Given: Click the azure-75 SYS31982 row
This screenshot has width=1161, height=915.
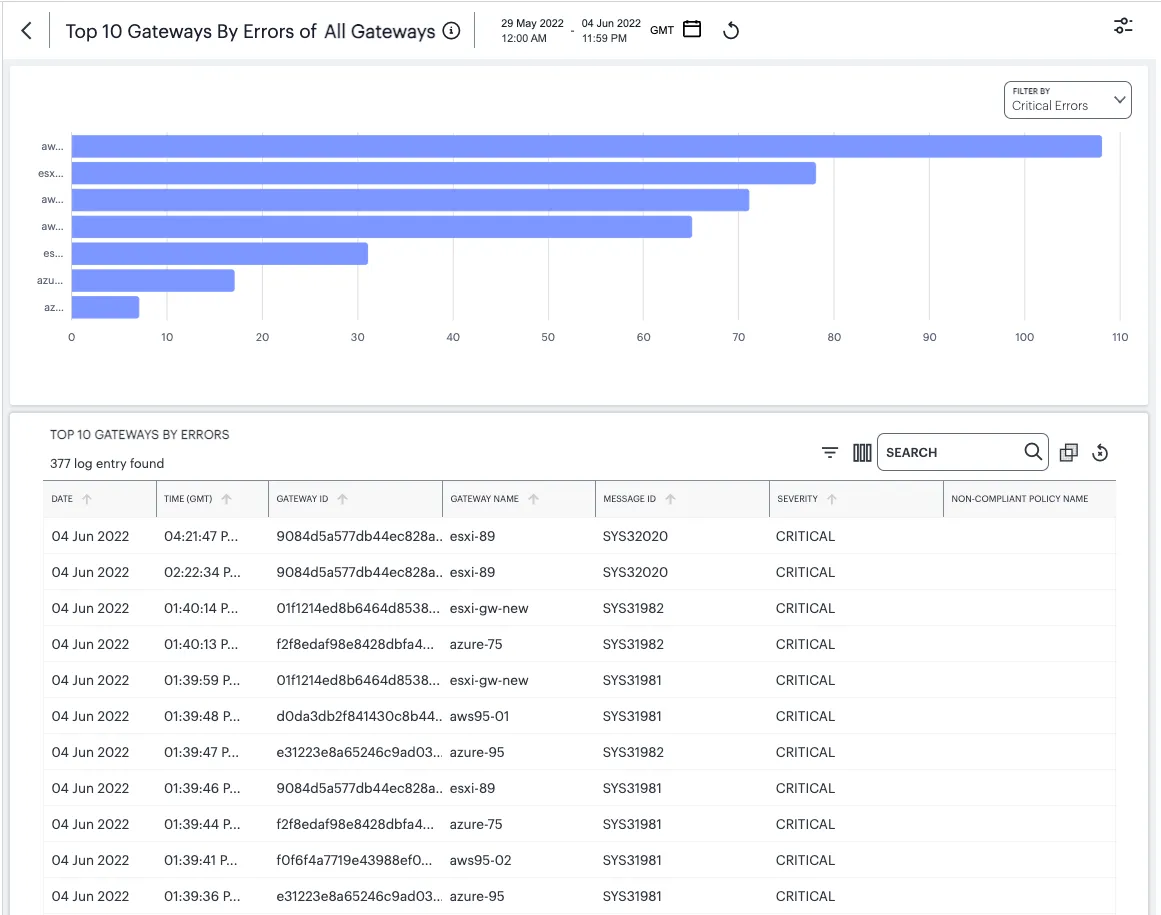Looking at the screenshot, I should tap(579, 644).
